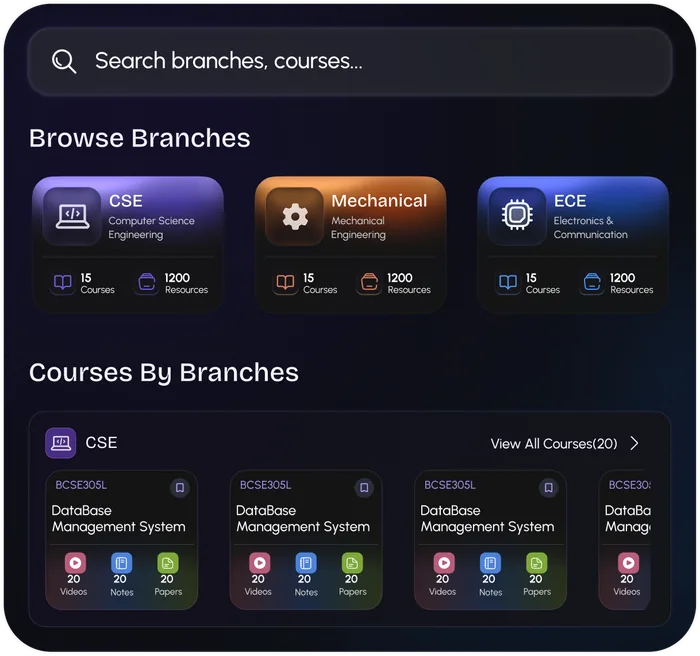Bookmark the second DataBase Management System card
The image size is (700, 656).
(364, 488)
